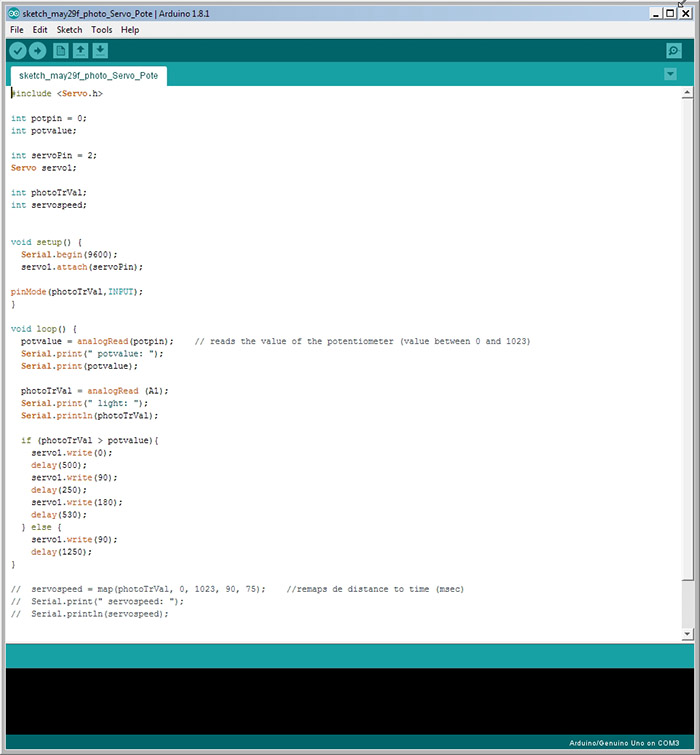This screenshot has width=700, height=755.
Task: Click the 'Serial.begin(9600);' line
Action: (69, 255)
